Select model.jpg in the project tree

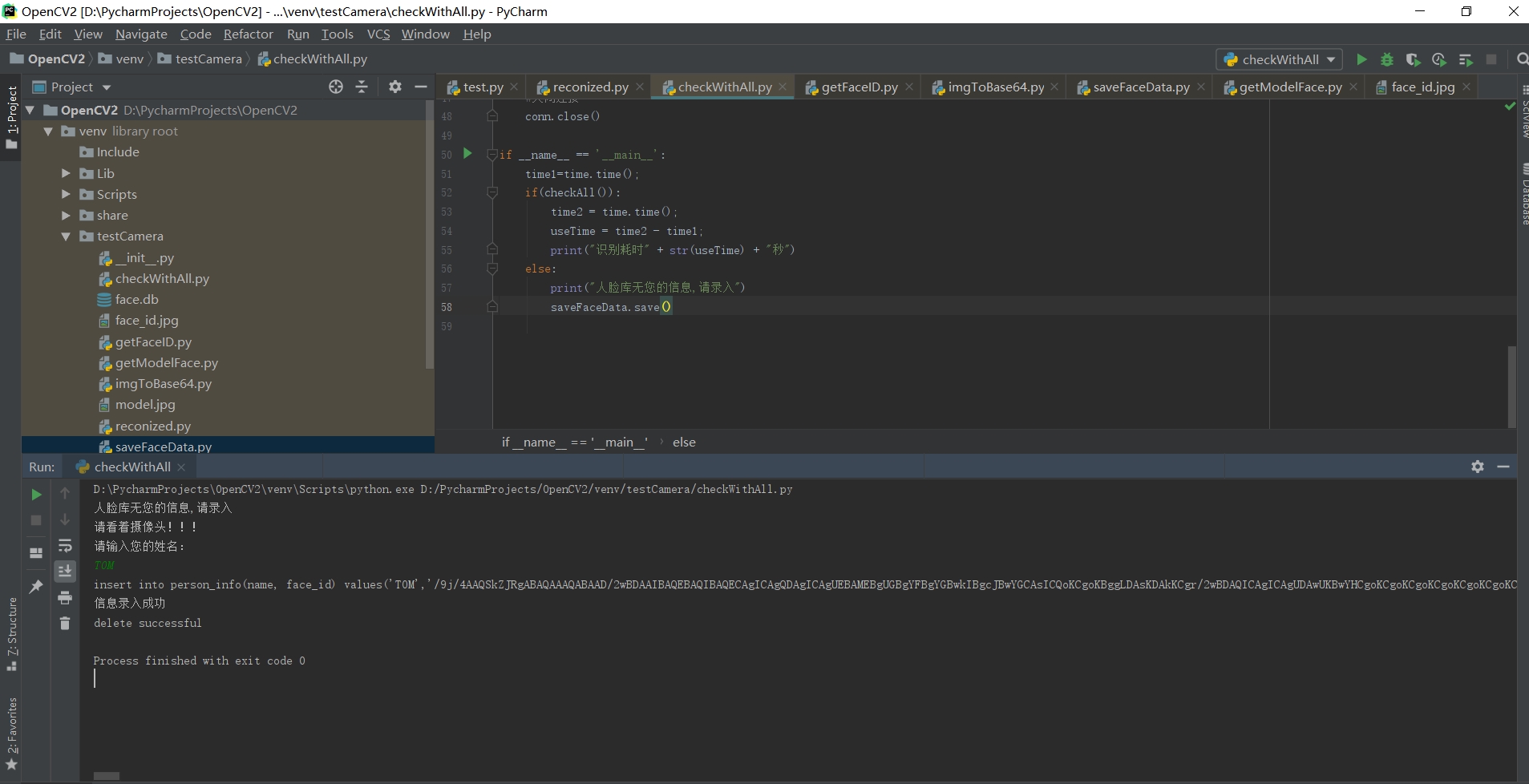[x=144, y=404]
